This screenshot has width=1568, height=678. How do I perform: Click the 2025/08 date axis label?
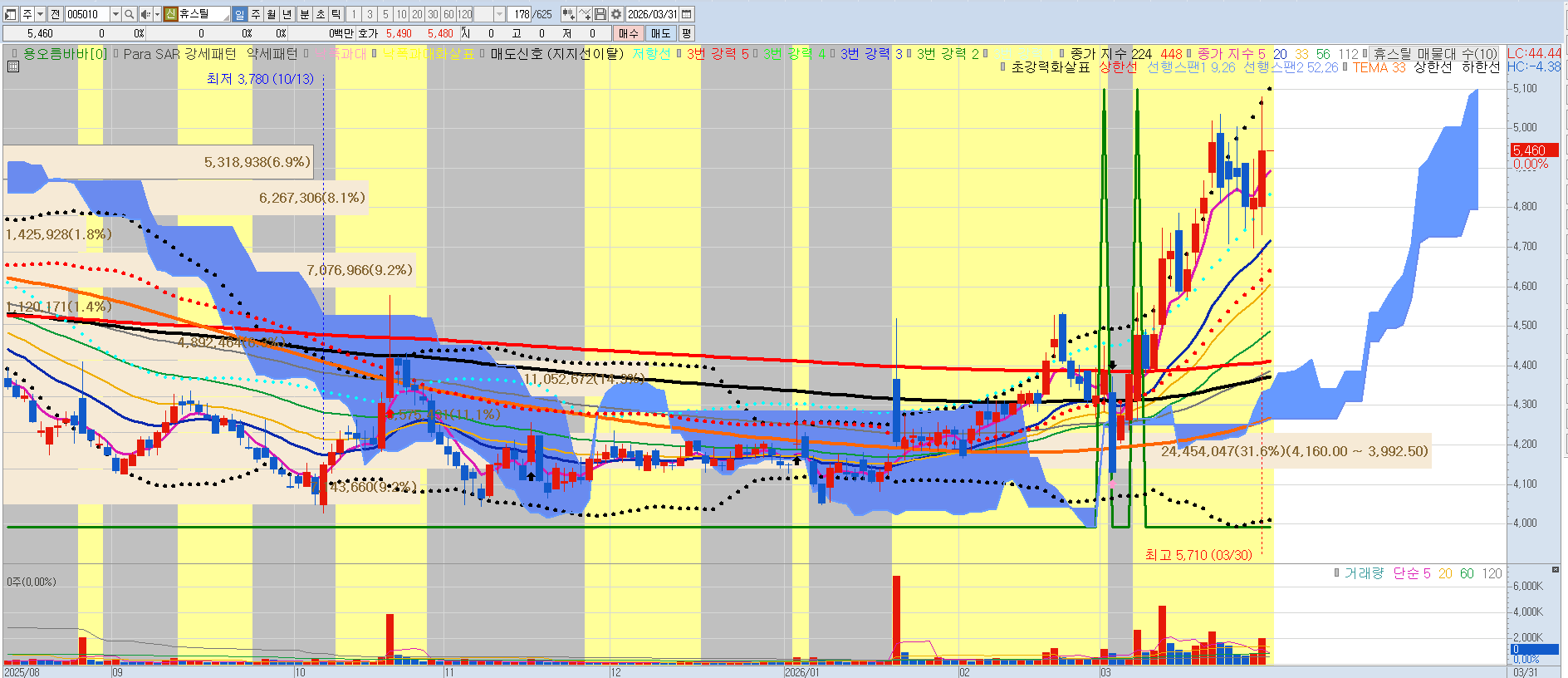[x=22, y=672]
